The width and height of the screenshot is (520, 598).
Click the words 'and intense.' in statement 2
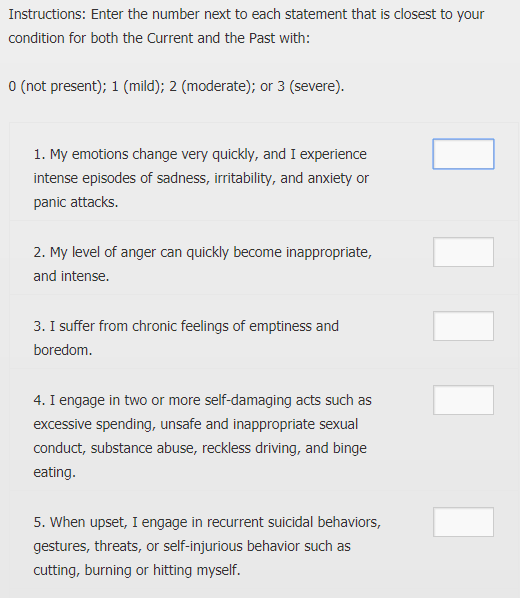(x=71, y=276)
